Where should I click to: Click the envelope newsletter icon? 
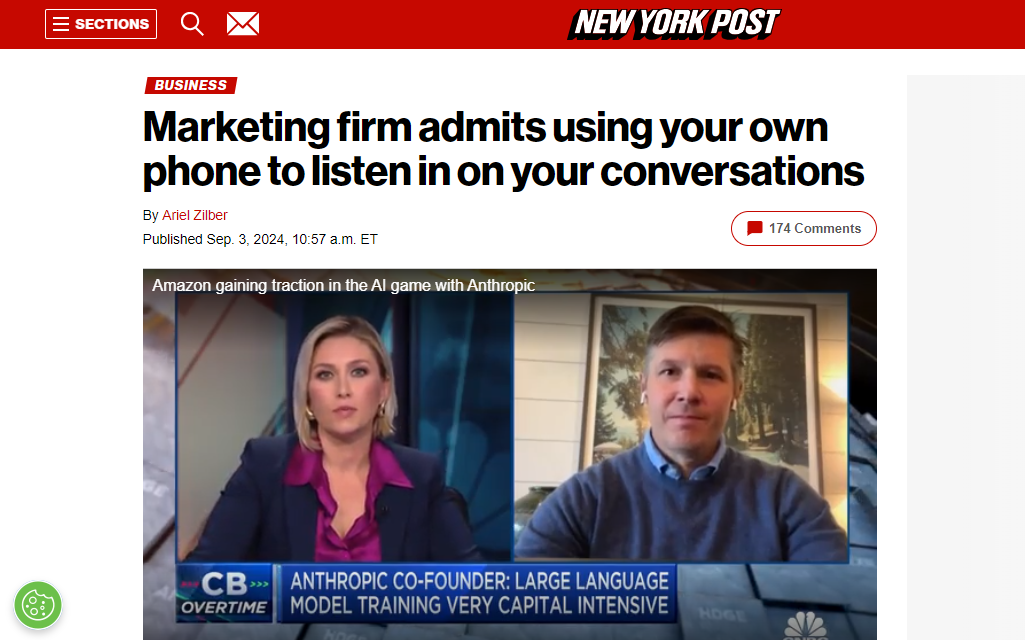pos(243,24)
